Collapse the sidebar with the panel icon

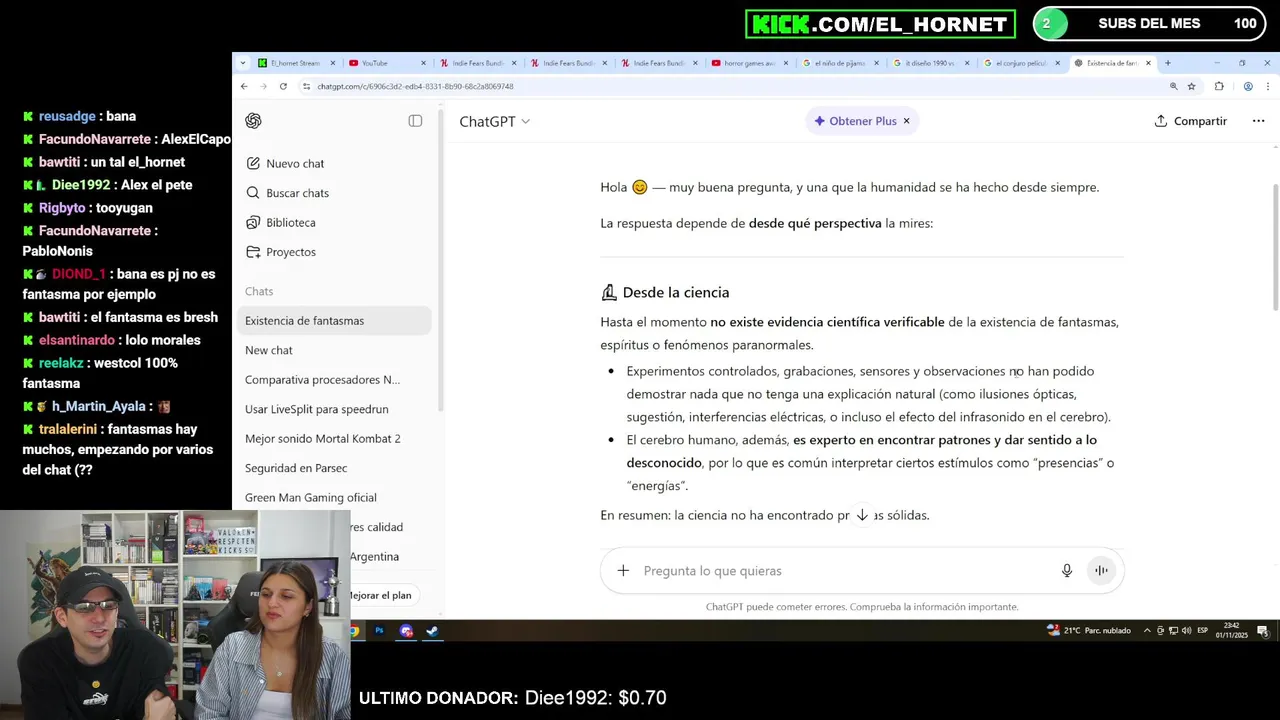[x=415, y=121]
